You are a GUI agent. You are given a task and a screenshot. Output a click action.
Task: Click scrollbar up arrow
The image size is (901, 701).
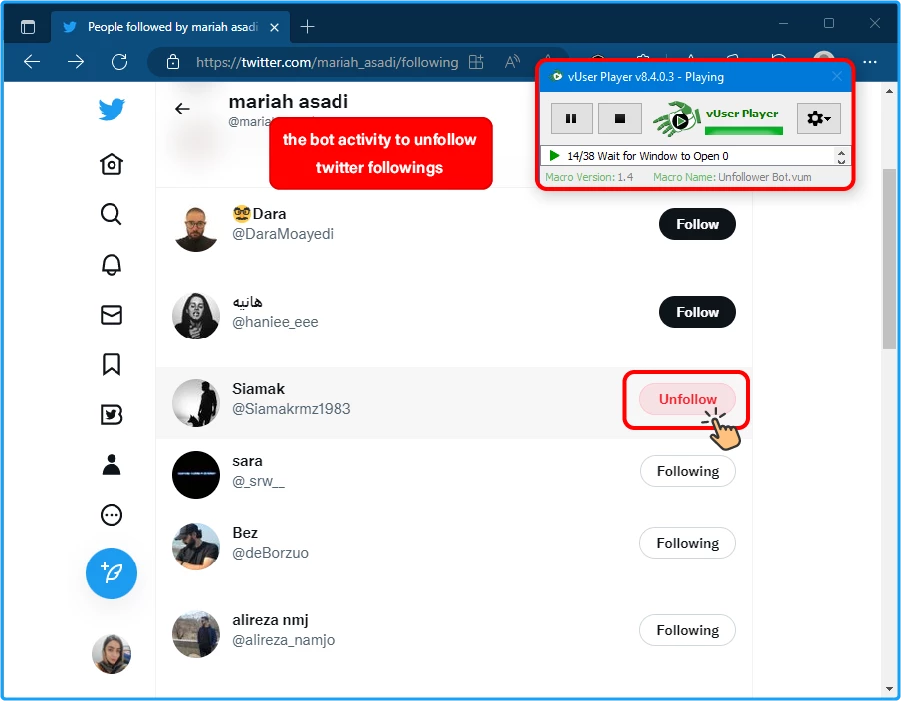tap(890, 91)
